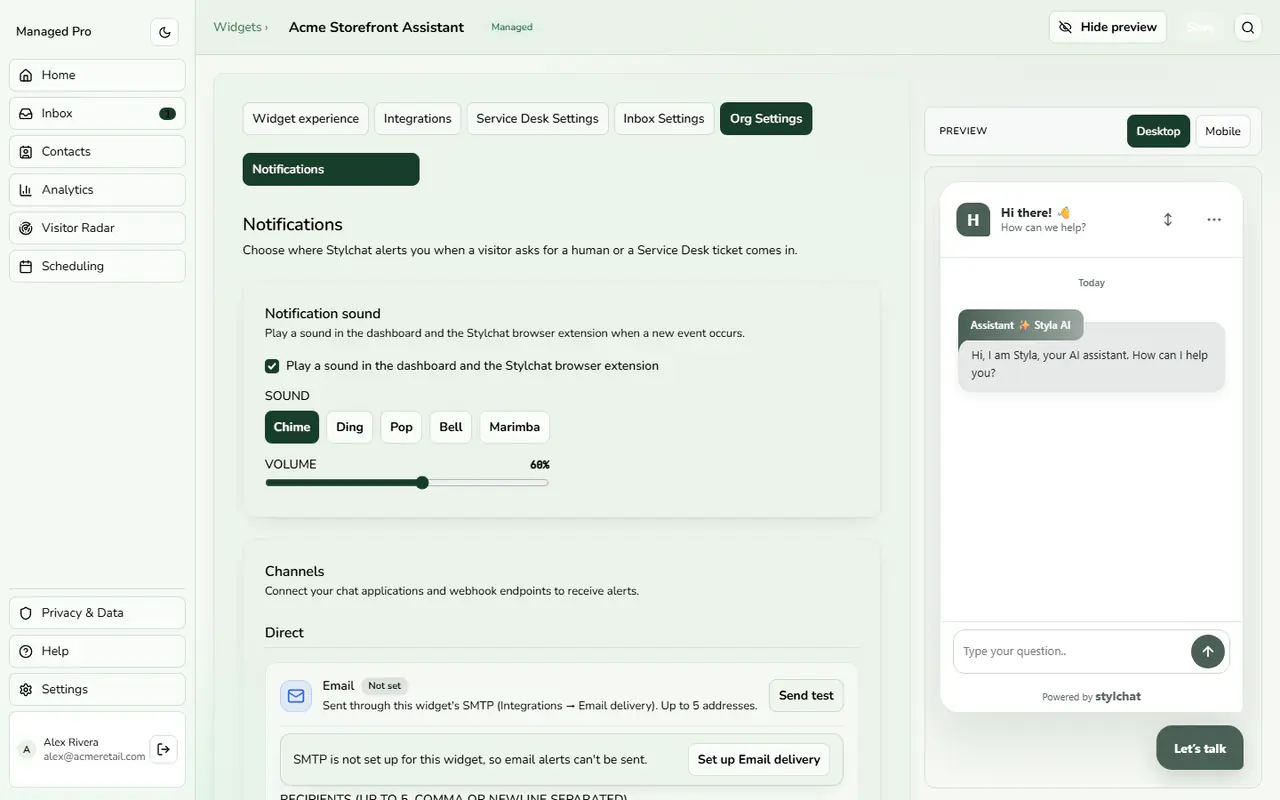The image size is (1280, 800).
Task: Click the Scheduling calendar icon
Action: (26, 266)
